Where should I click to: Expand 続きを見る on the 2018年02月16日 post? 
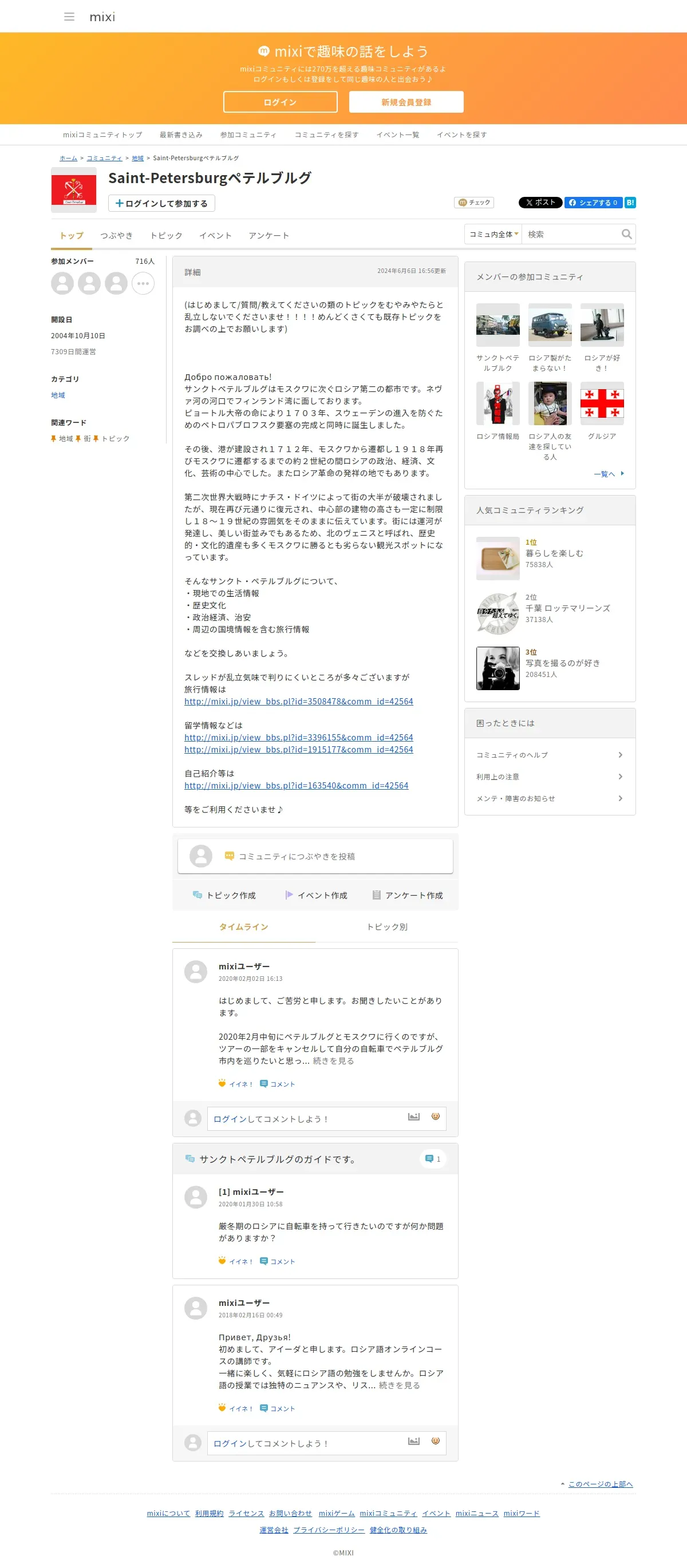coord(400,1385)
